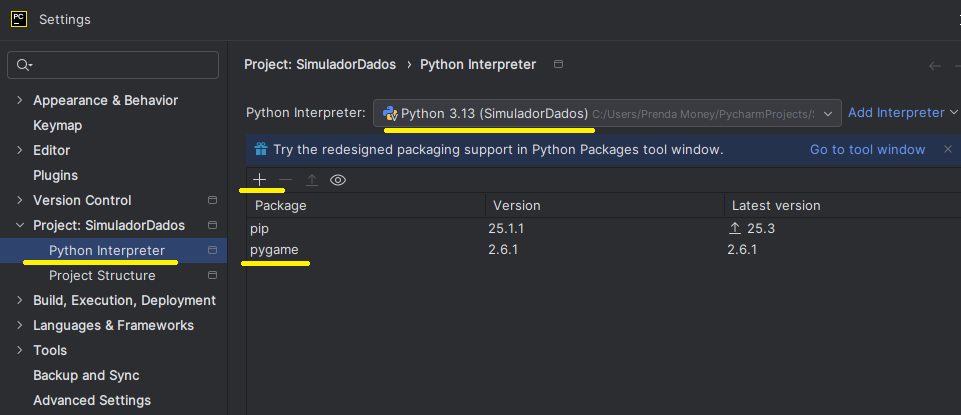Click the Python Interpreter breadcrumb title
Viewport: 961px width, 415px height.
478,64
